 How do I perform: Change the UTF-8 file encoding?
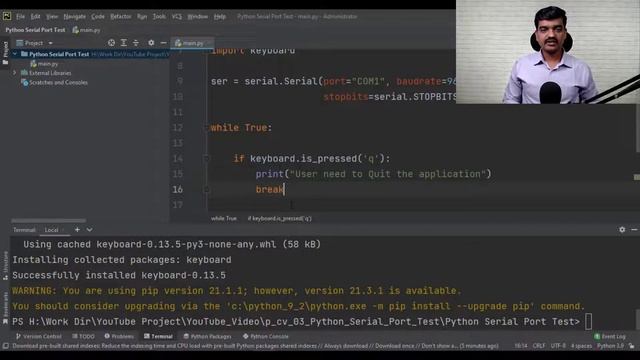(x=558, y=346)
